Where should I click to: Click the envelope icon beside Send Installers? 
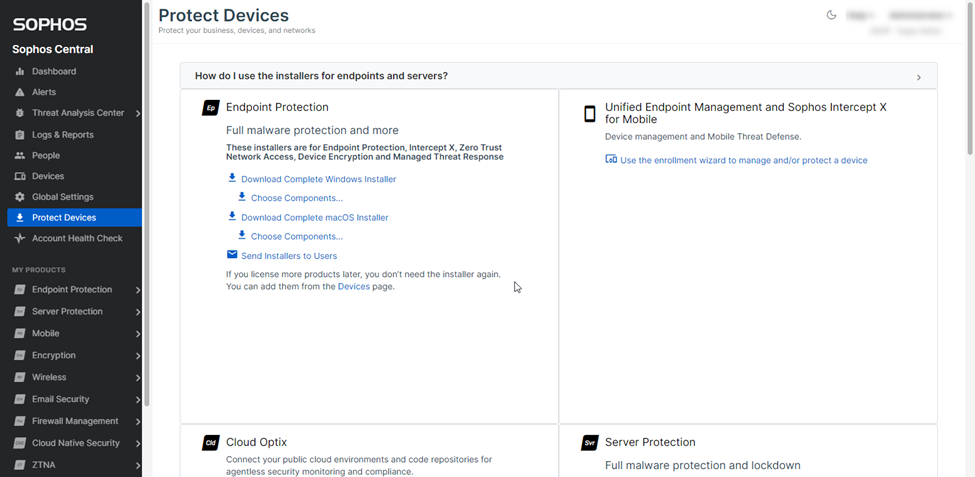(232, 255)
